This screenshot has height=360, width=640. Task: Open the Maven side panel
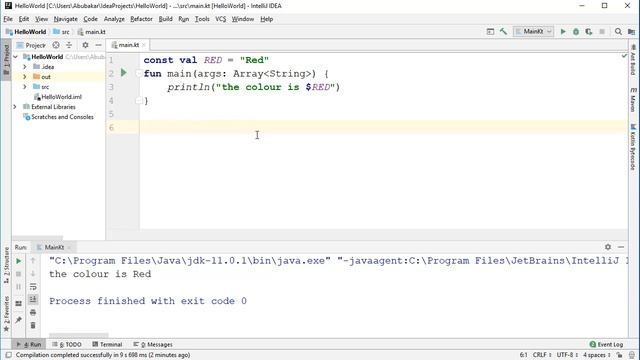[x=633, y=99]
